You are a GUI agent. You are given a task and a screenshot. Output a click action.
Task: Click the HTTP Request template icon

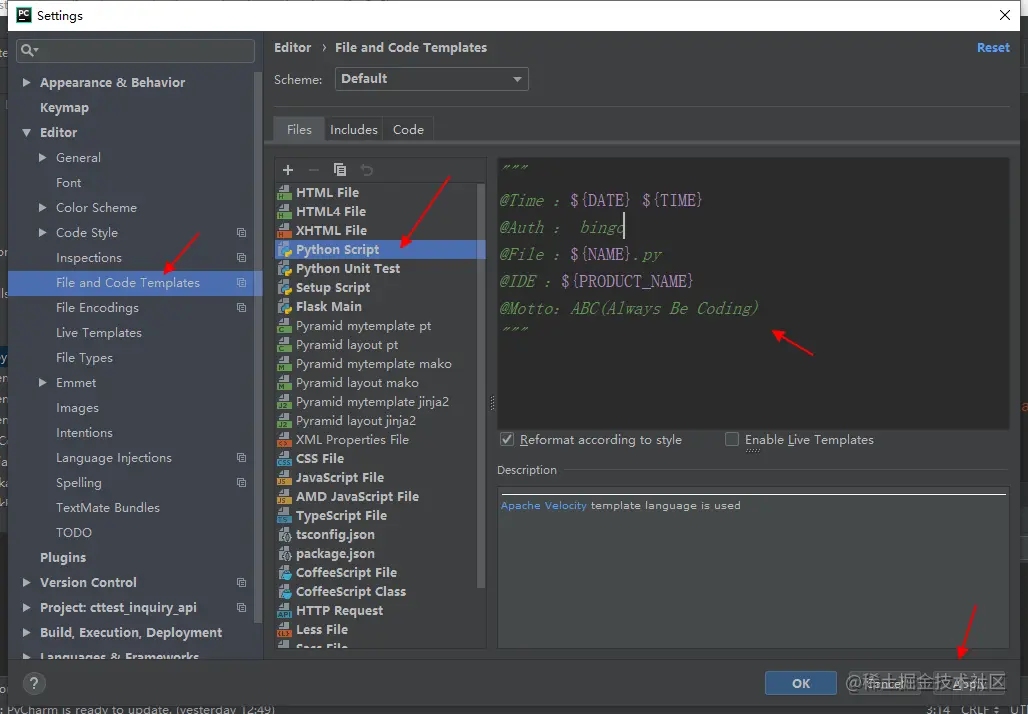click(x=284, y=611)
